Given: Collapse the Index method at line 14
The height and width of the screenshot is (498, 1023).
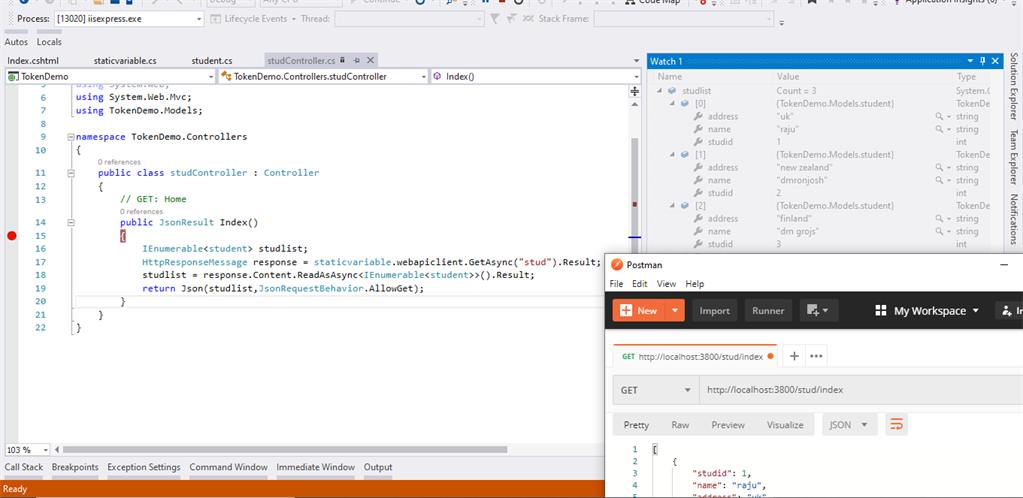Looking at the screenshot, I should [x=70, y=223].
